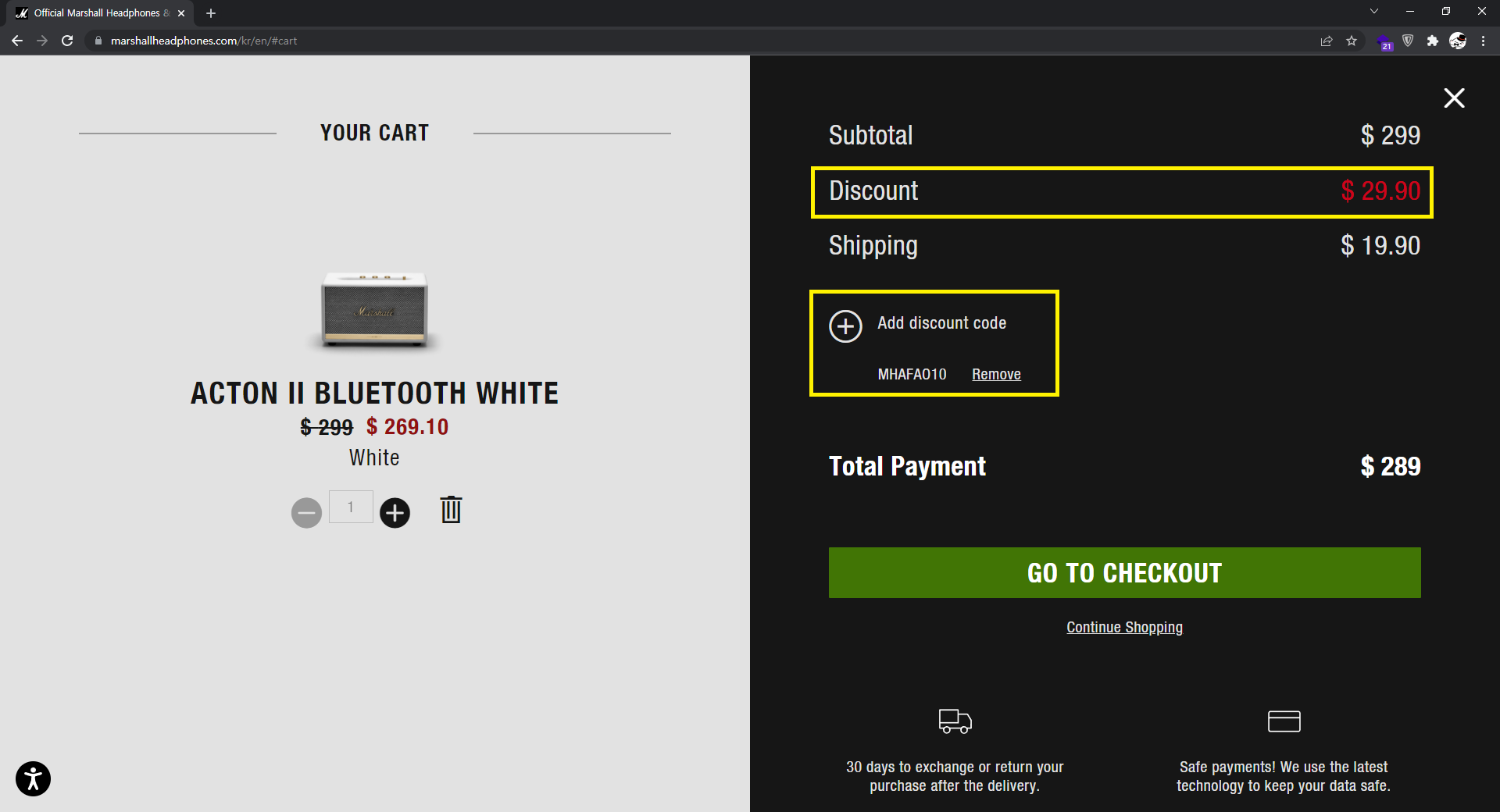Click the quantity input field
The image size is (1500, 812).
pos(351,507)
